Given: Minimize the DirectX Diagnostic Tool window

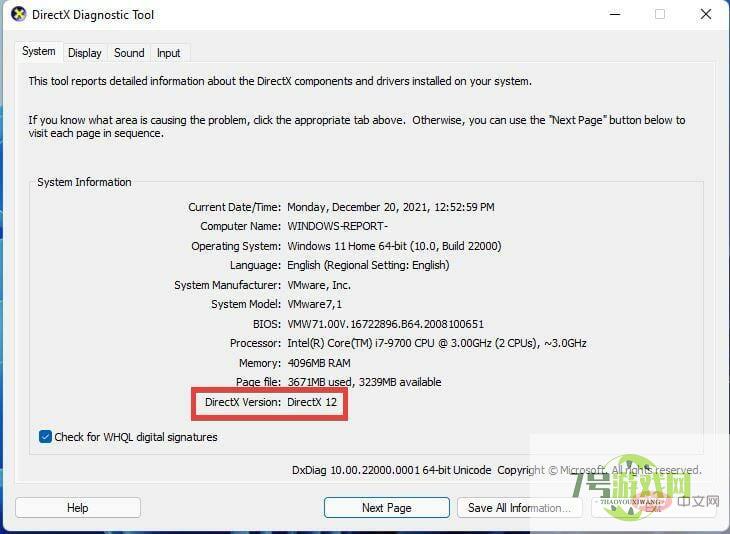Looking at the screenshot, I should (615, 14).
